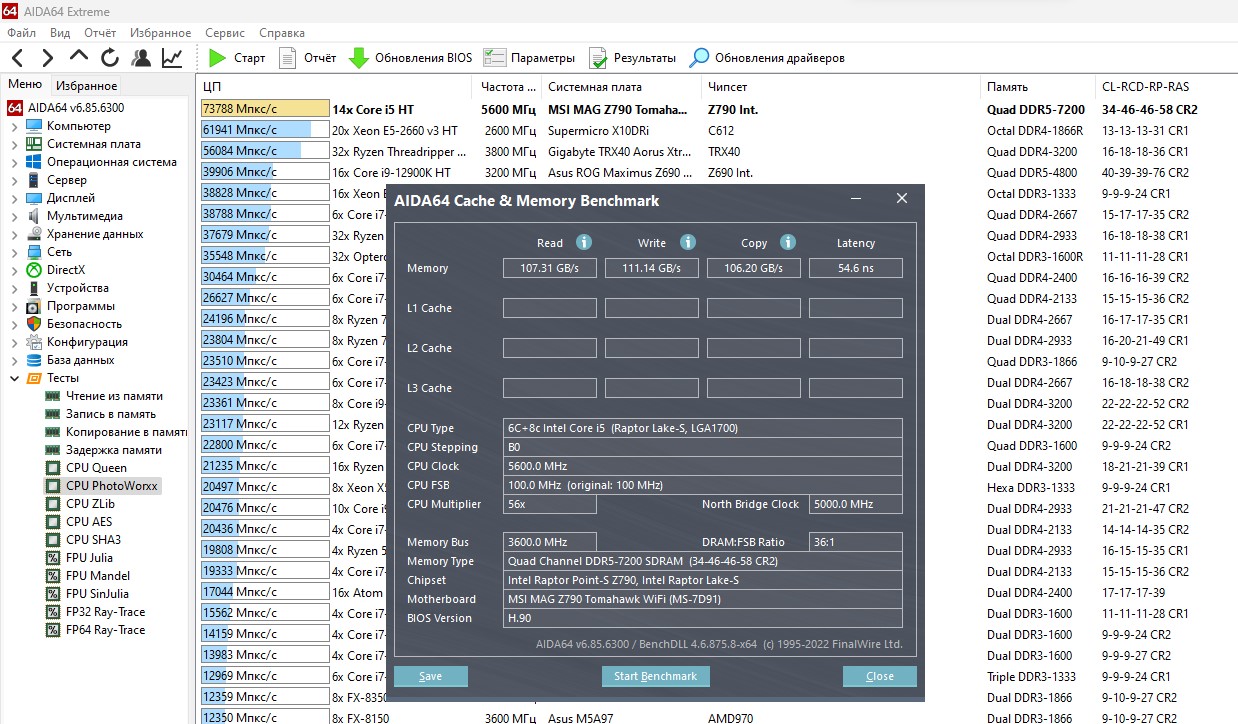Open Результаты from the toolbar
The height and width of the screenshot is (724, 1238).
(632, 58)
